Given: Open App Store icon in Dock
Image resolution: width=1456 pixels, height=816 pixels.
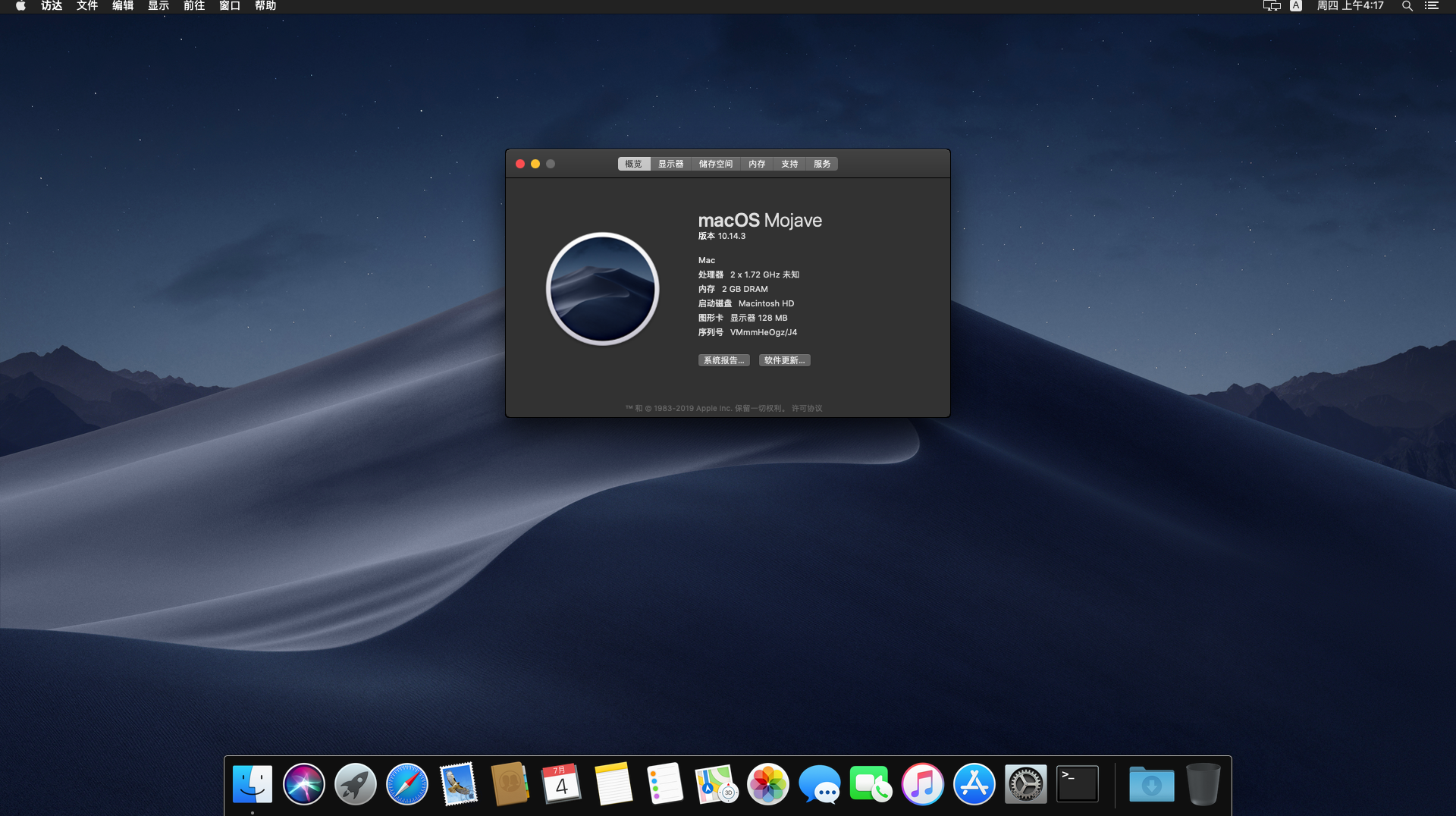Looking at the screenshot, I should point(974,784).
